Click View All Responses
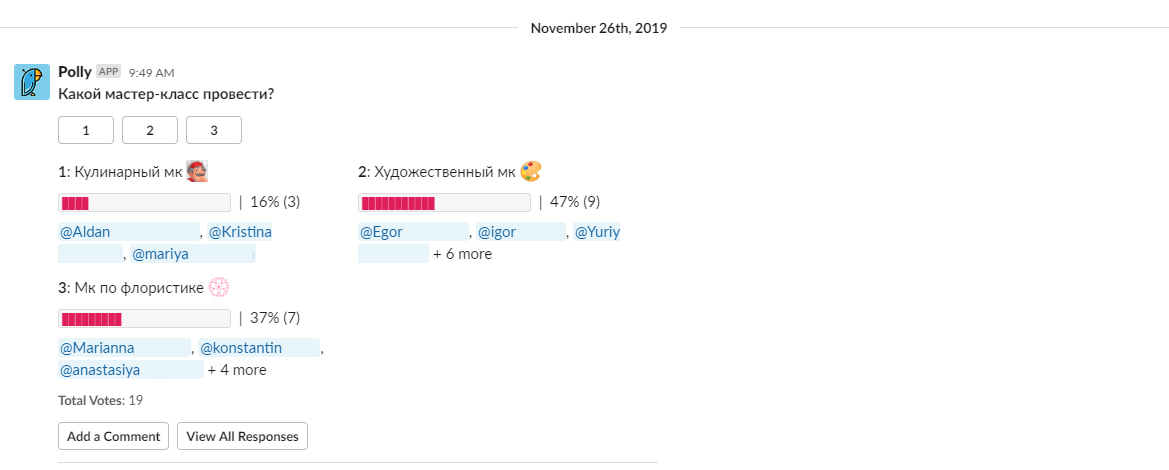 242,436
